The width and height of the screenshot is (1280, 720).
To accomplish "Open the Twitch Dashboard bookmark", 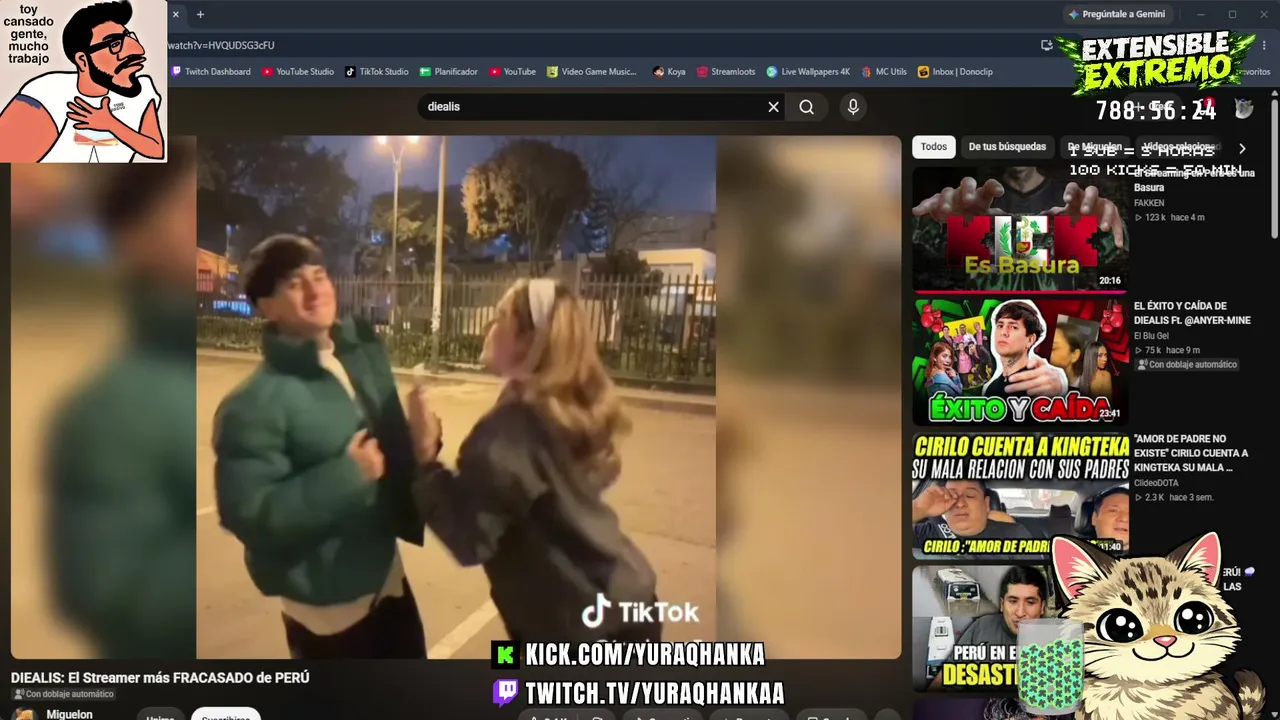I will point(211,72).
